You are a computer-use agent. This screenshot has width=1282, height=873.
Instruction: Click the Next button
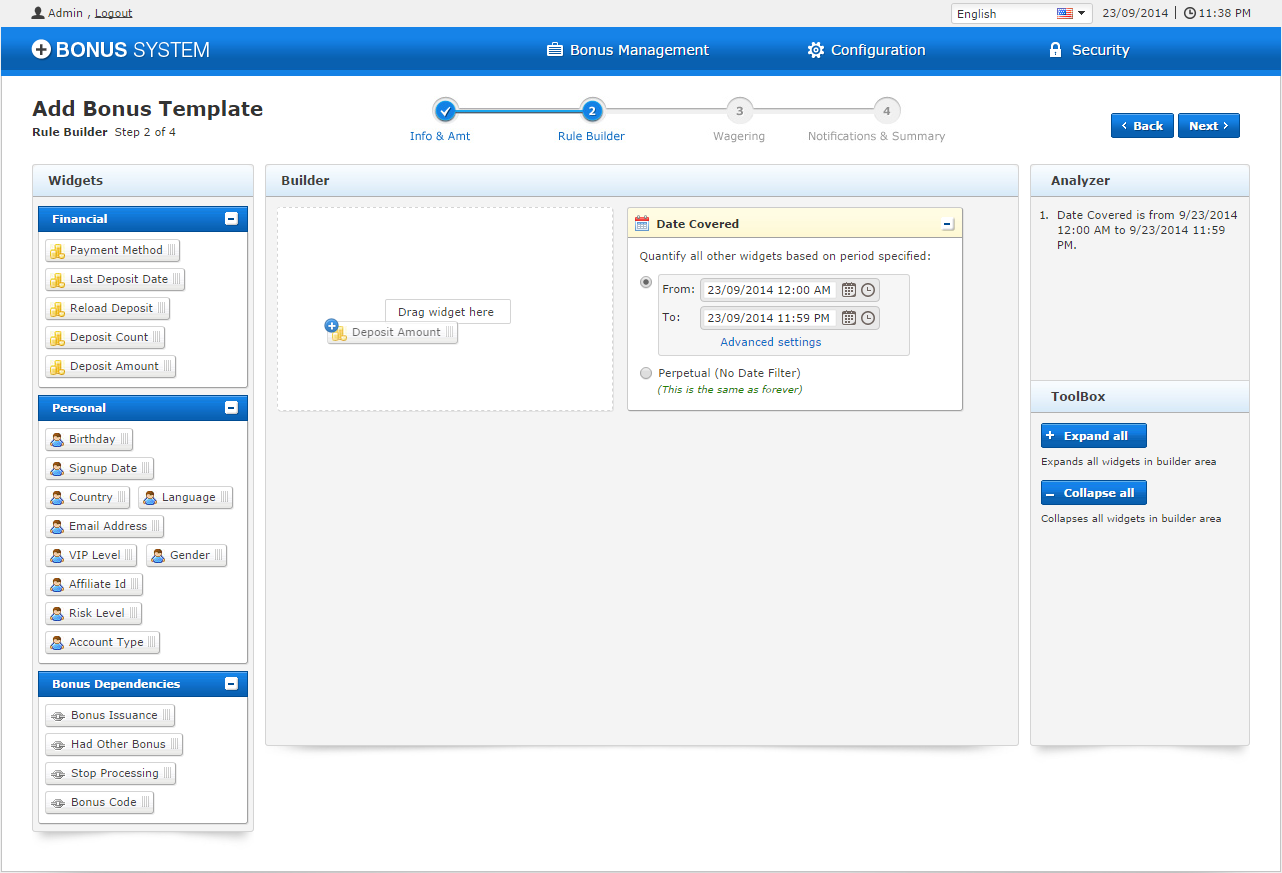[1208, 126]
